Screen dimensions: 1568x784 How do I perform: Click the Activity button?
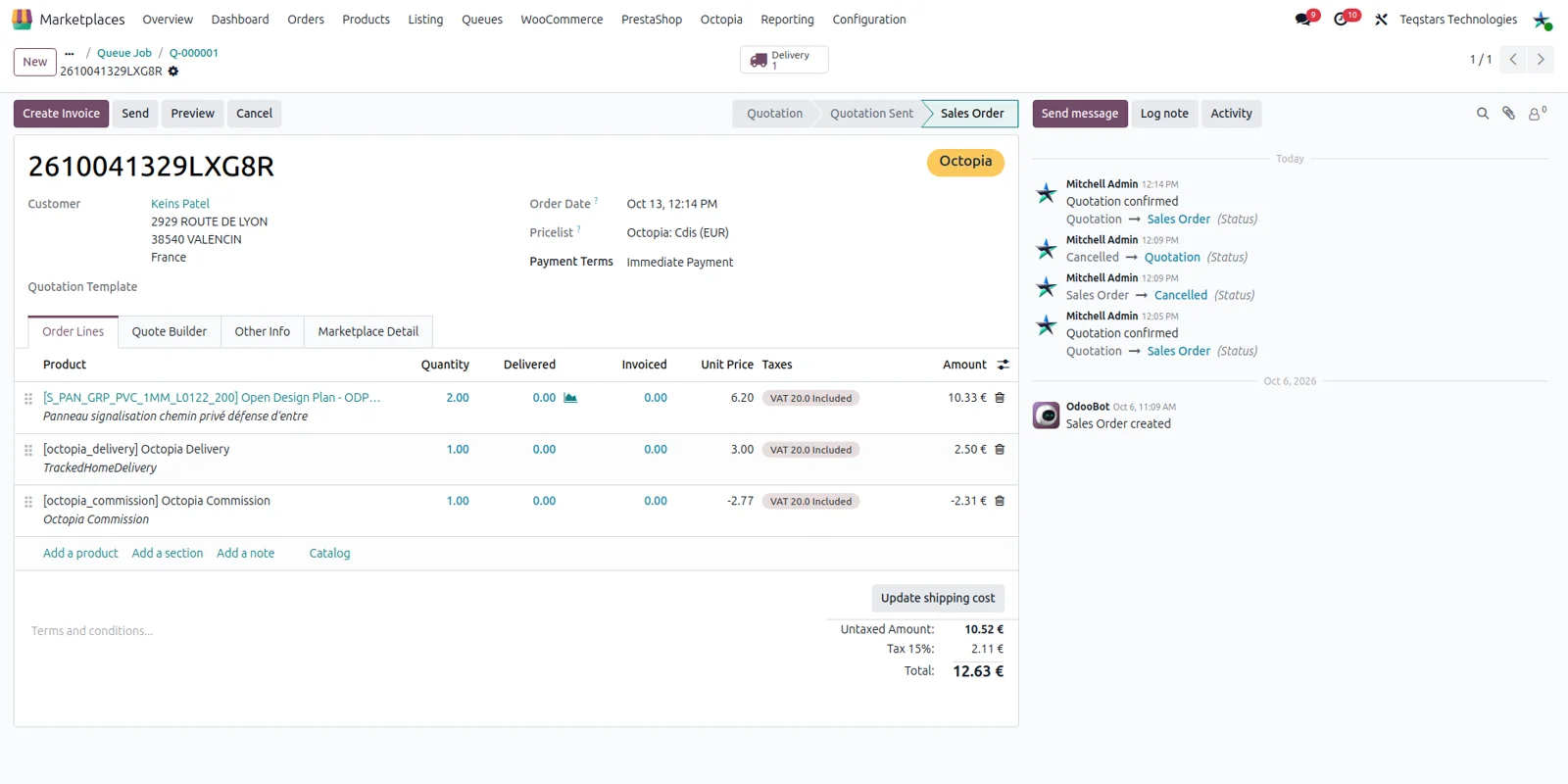click(1232, 114)
